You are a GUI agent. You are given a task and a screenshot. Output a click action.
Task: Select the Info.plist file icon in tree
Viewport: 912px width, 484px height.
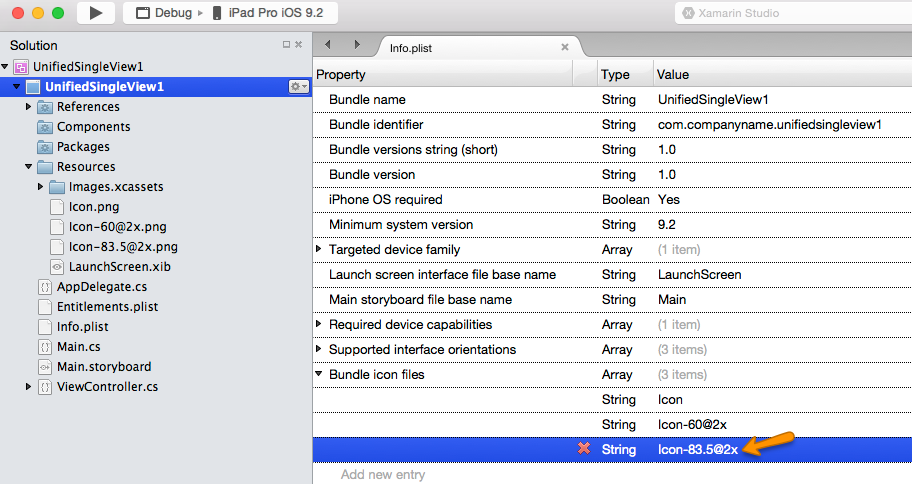(x=45, y=326)
